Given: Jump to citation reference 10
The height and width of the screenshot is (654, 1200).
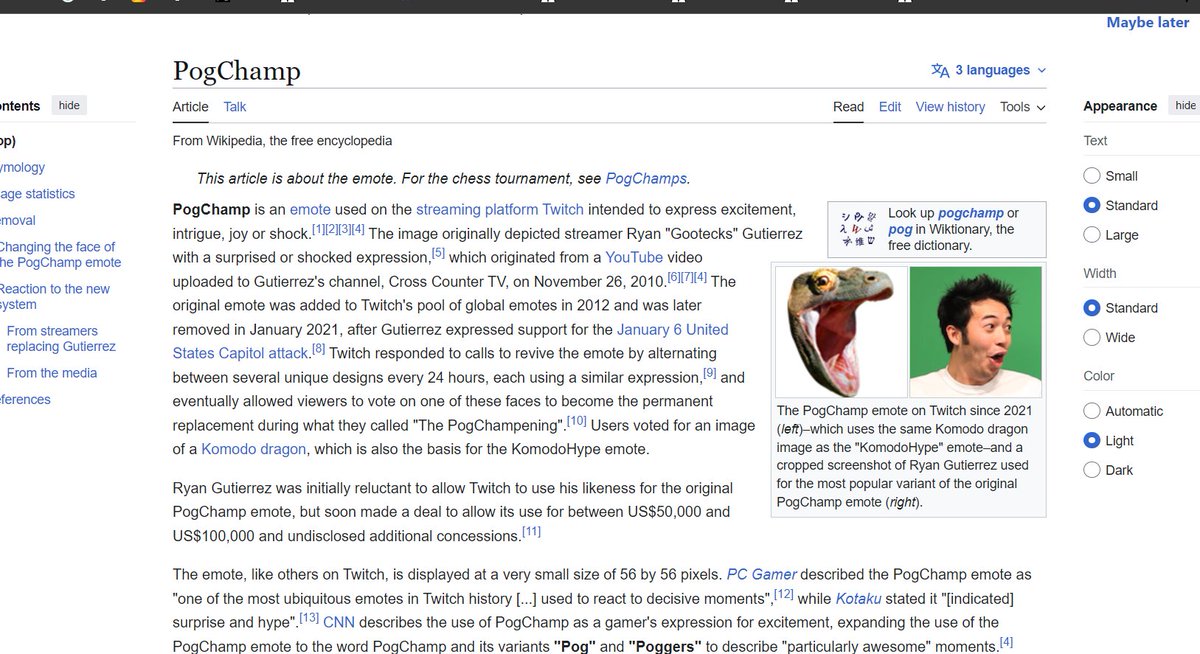Looking at the screenshot, I should tap(576, 421).
